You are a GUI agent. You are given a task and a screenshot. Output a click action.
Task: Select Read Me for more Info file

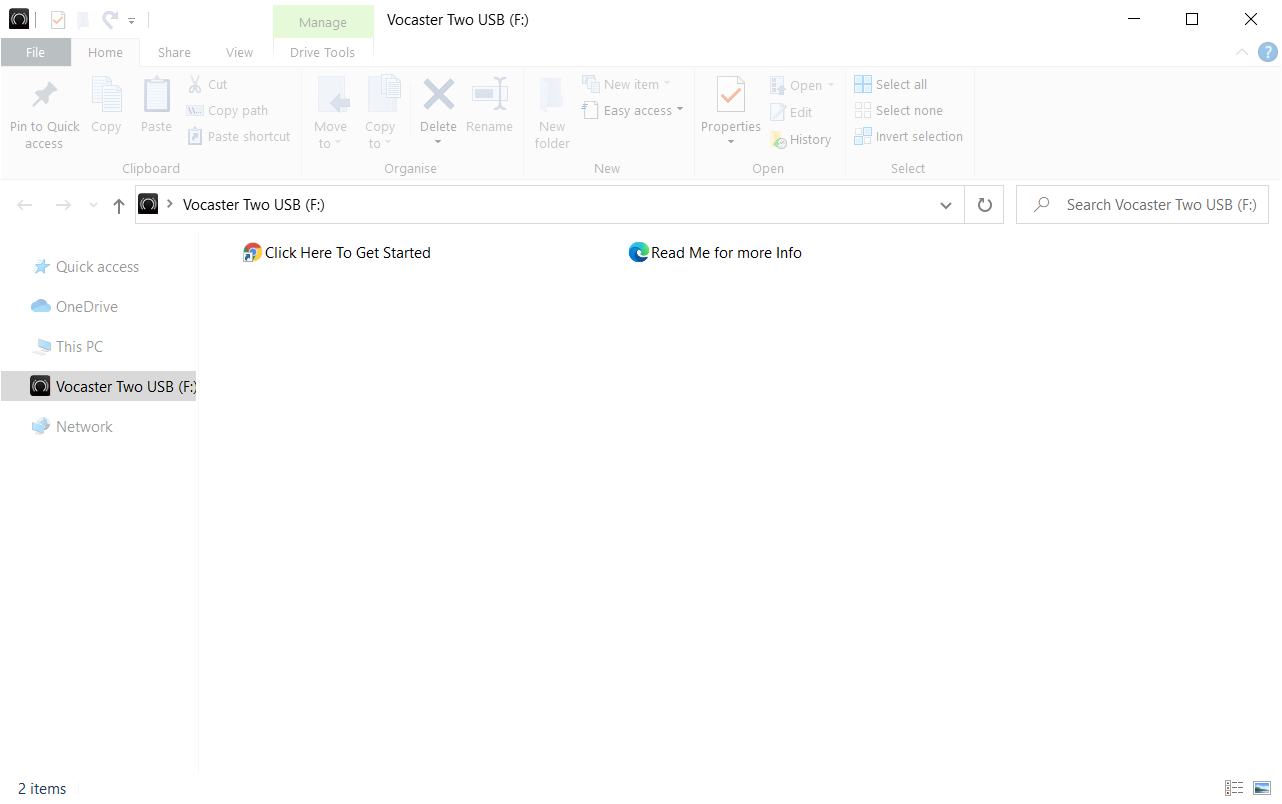tap(715, 253)
